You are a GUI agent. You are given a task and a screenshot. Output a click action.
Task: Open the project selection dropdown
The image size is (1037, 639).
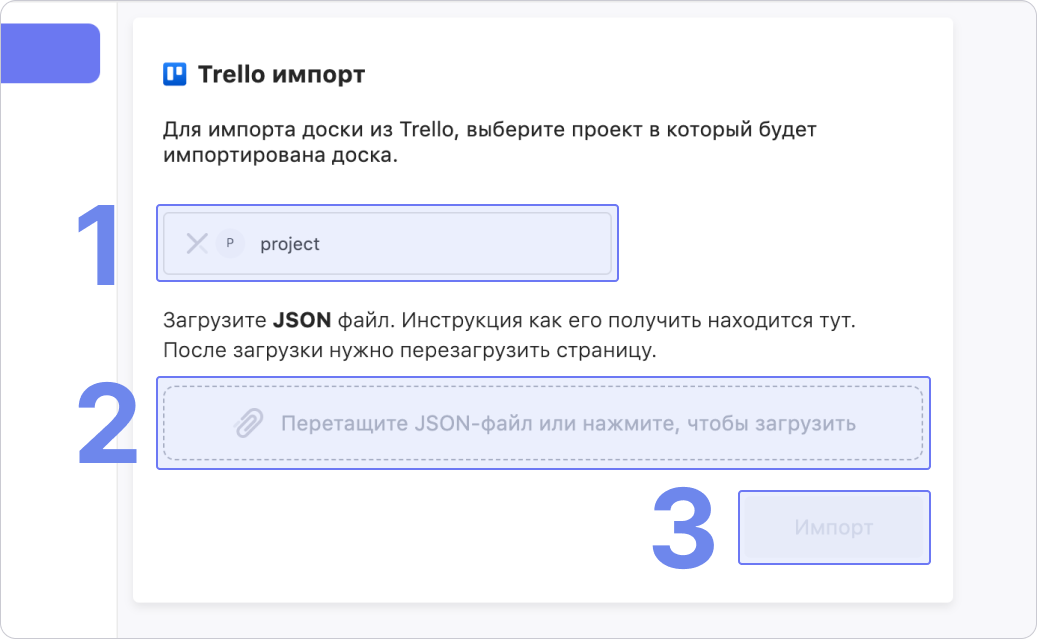point(388,243)
